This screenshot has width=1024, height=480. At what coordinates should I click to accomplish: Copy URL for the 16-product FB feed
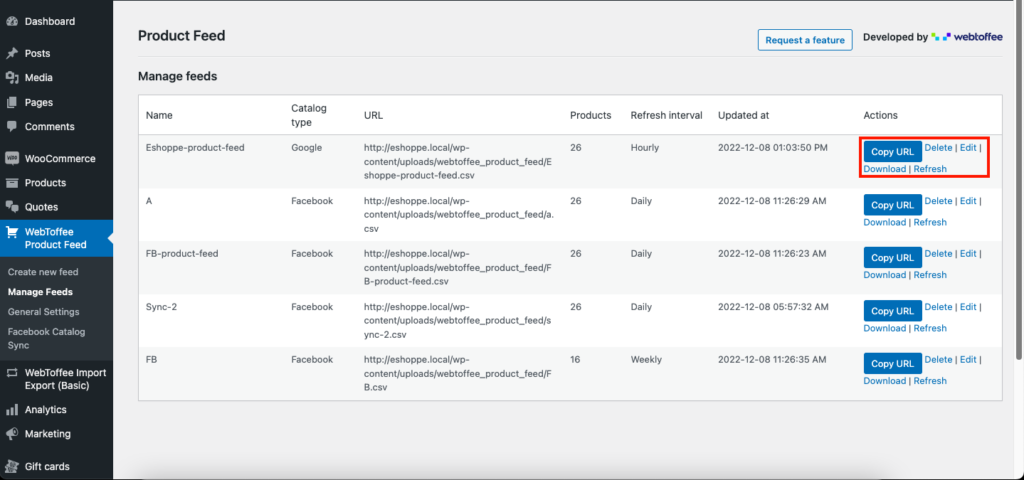click(x=892, y=364)
